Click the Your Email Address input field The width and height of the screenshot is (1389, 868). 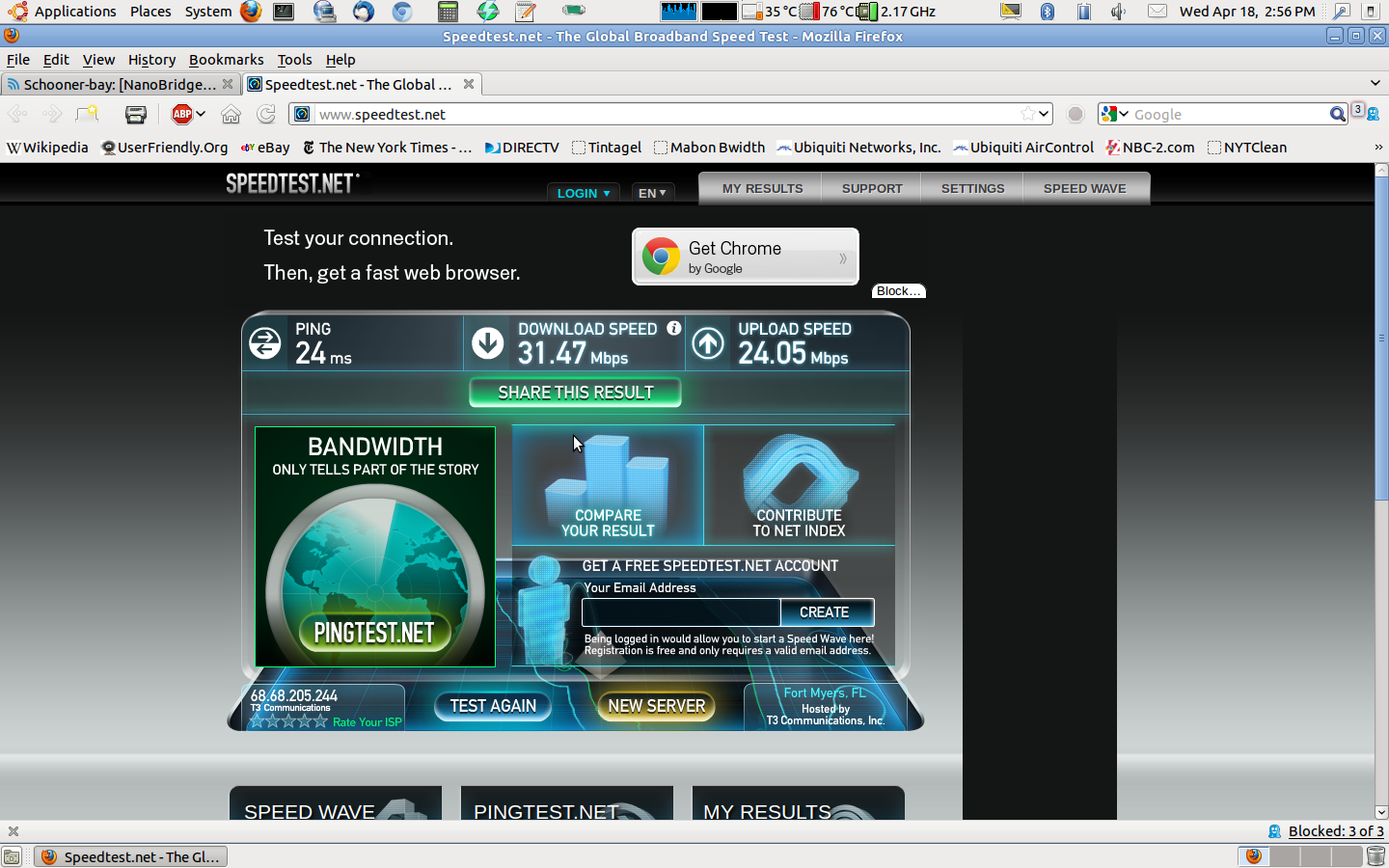tap(681, 612)
